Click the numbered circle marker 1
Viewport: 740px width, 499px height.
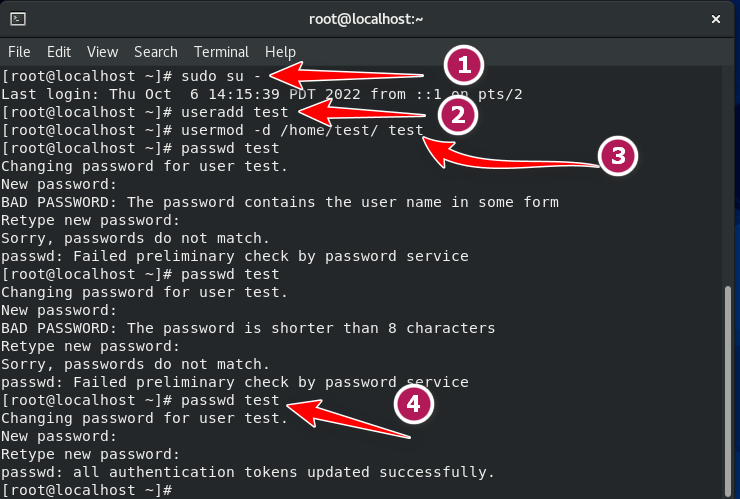pyautogui.click(x=464, y=65)
